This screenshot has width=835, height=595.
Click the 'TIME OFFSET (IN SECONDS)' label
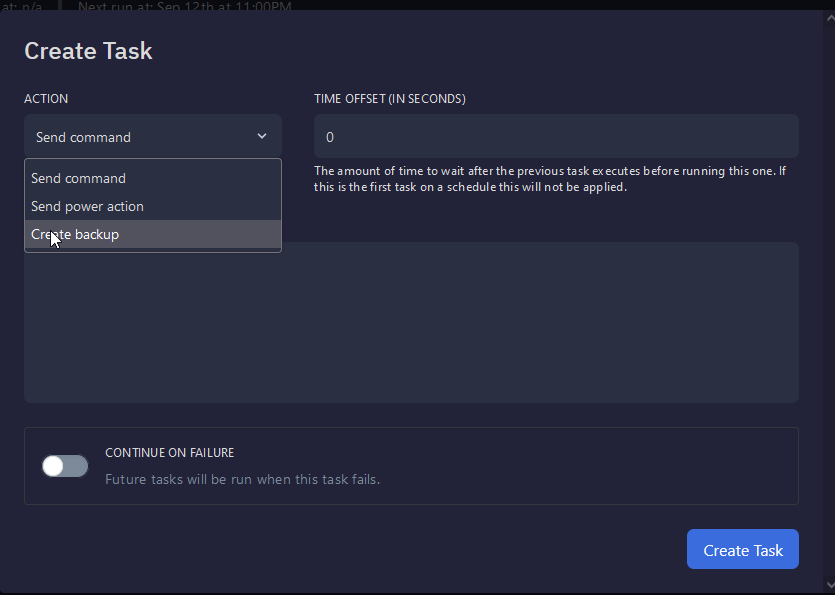coord(390,99)
